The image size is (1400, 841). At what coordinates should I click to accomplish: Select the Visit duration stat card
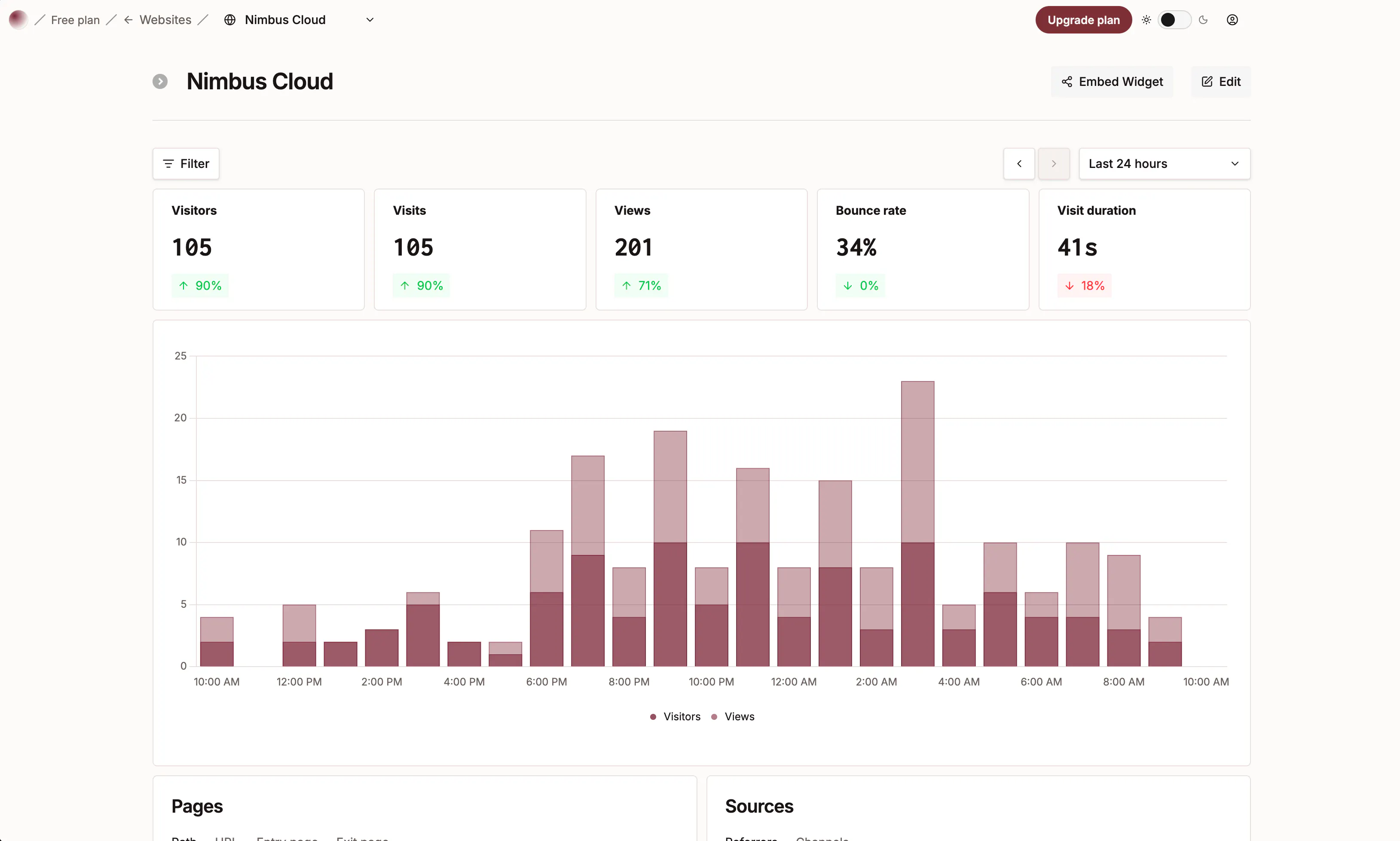[1144, 250]
